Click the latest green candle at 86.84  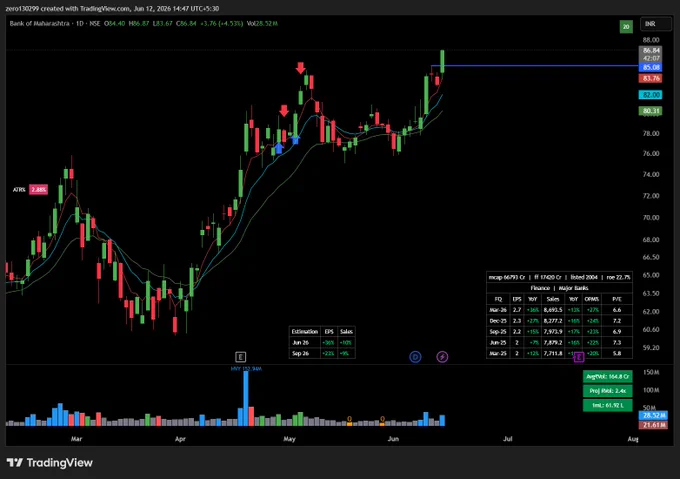click(442, 61)
